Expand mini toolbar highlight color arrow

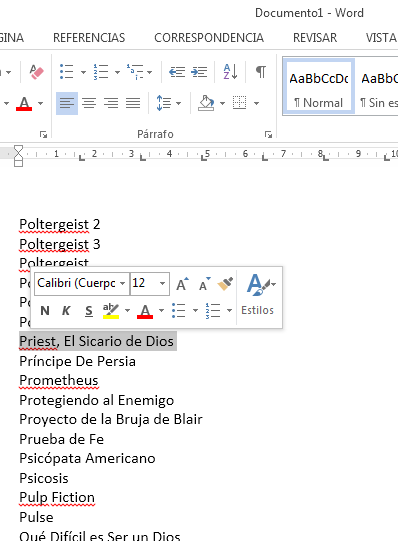click(x=127, y=310)
